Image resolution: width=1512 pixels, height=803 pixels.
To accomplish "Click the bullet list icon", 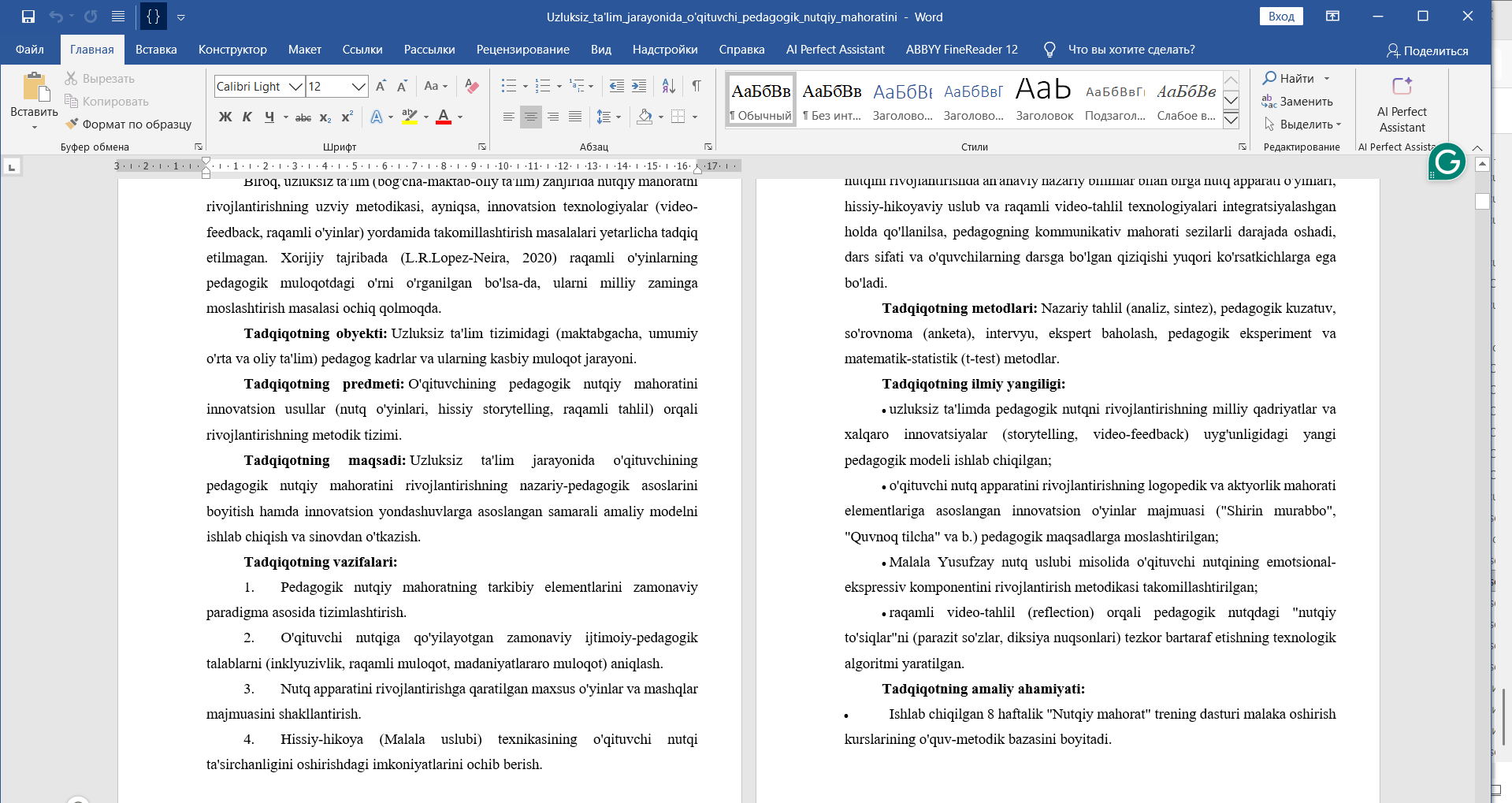I will point(509,86).
